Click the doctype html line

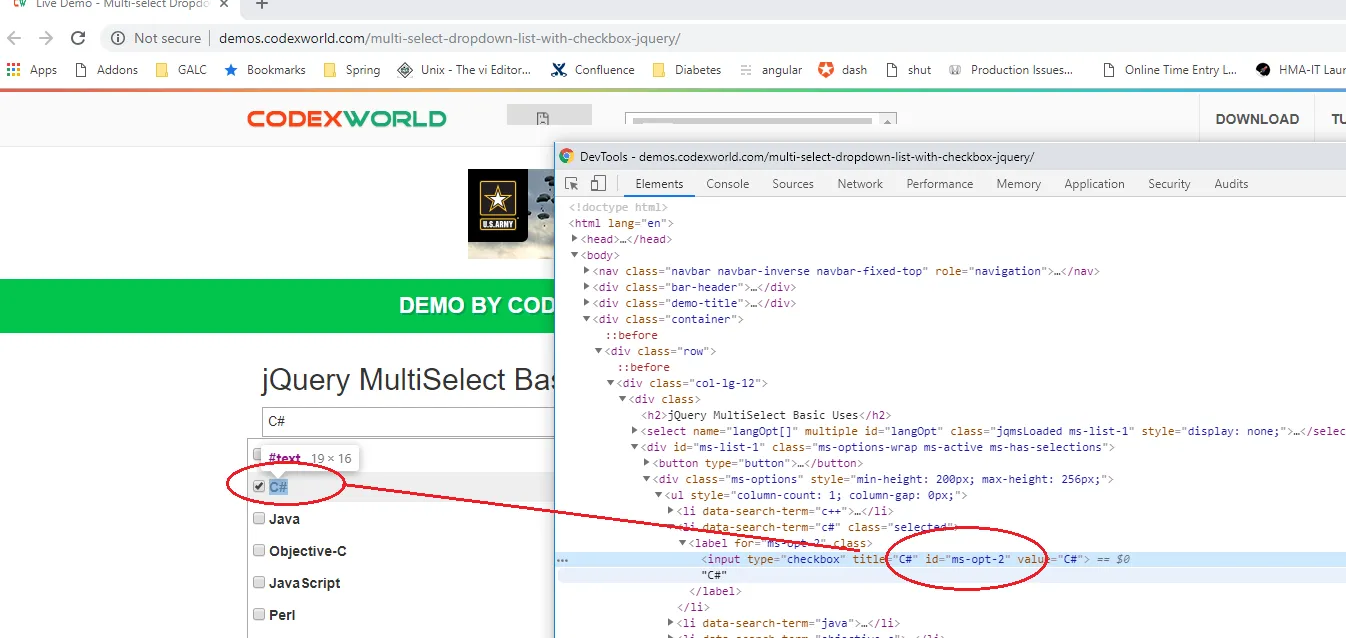[618, 207]
